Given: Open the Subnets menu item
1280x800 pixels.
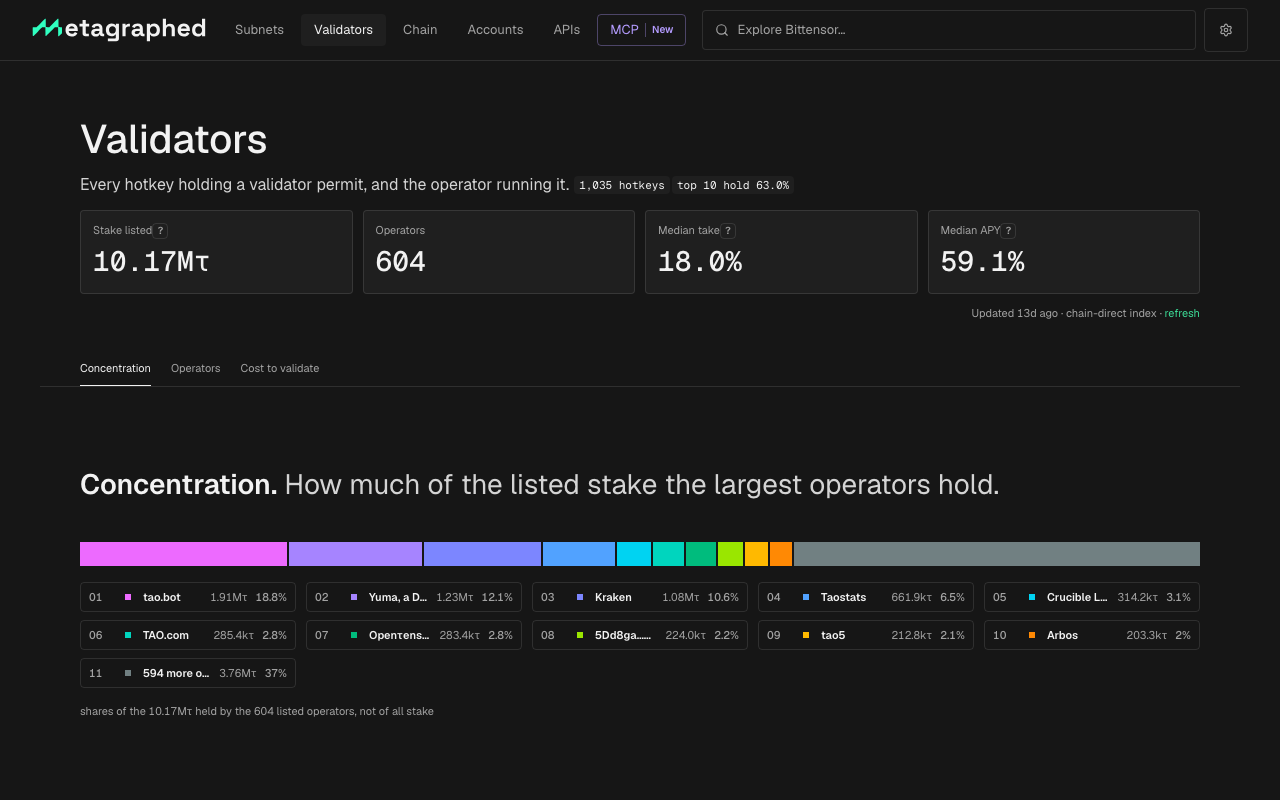Looking at the screenshot, I should click(x=259, y=30).
